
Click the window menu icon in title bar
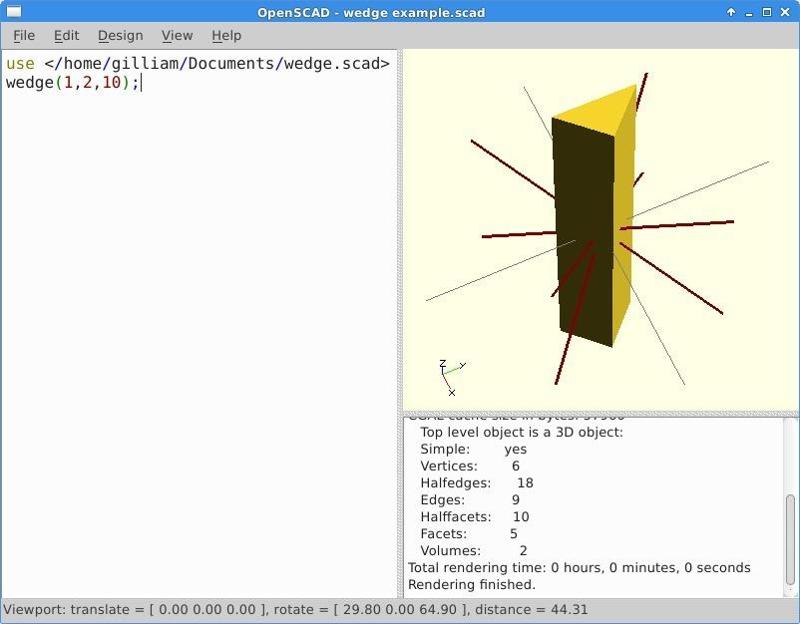14,11
